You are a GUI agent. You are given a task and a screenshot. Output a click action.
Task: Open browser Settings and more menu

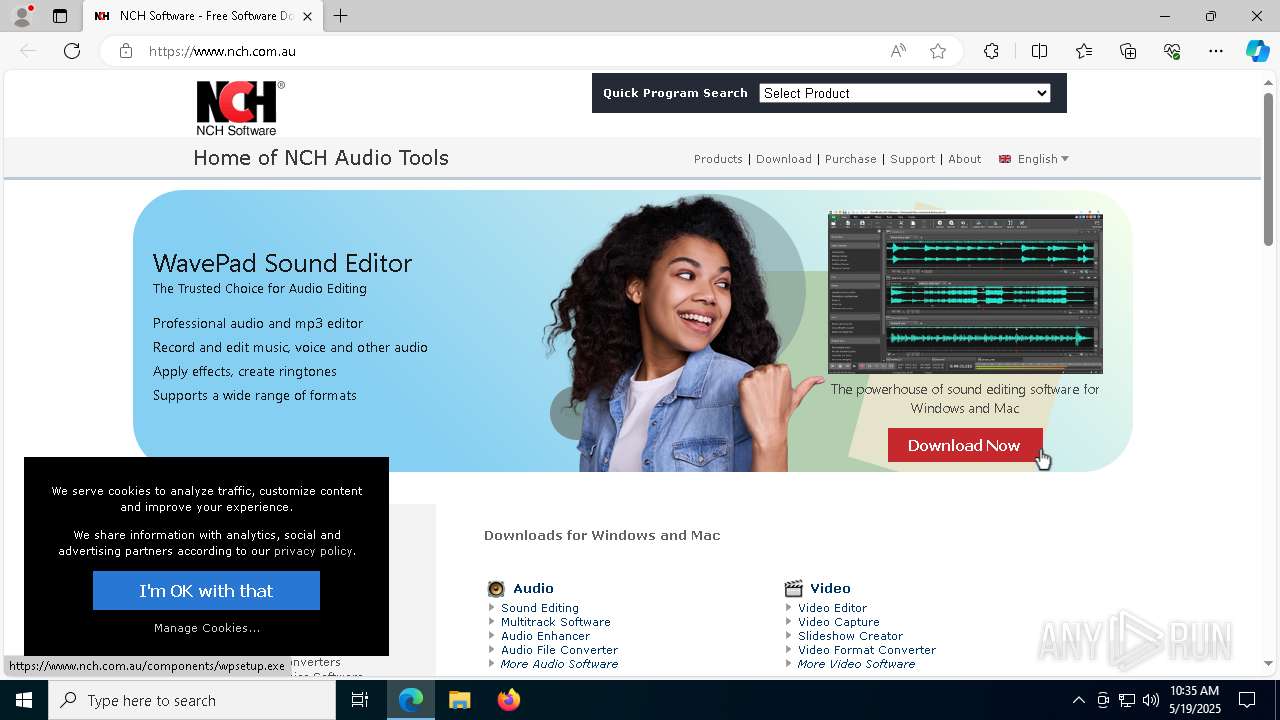[1216, 51]
